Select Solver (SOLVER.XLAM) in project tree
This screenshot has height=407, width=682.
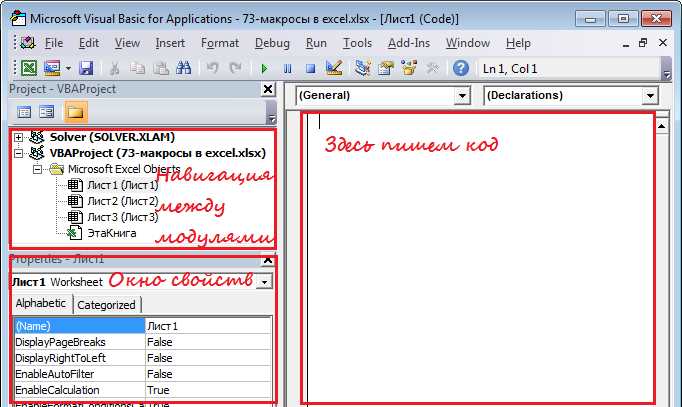tap(112, 137)
